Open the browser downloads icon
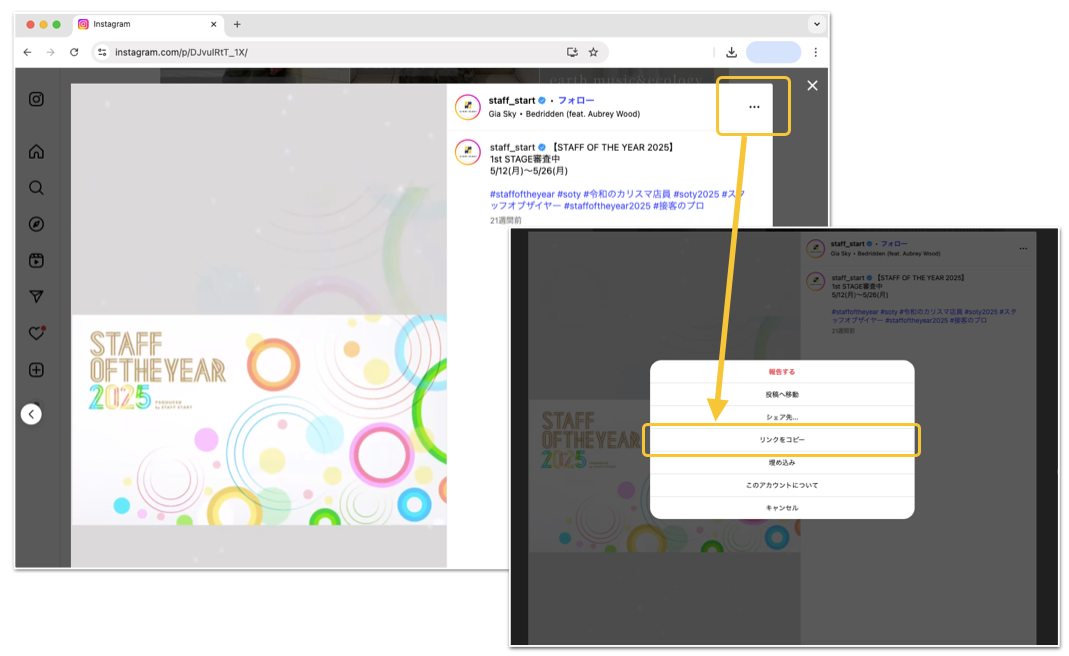The image size is (1069, 656). [732, 52]
